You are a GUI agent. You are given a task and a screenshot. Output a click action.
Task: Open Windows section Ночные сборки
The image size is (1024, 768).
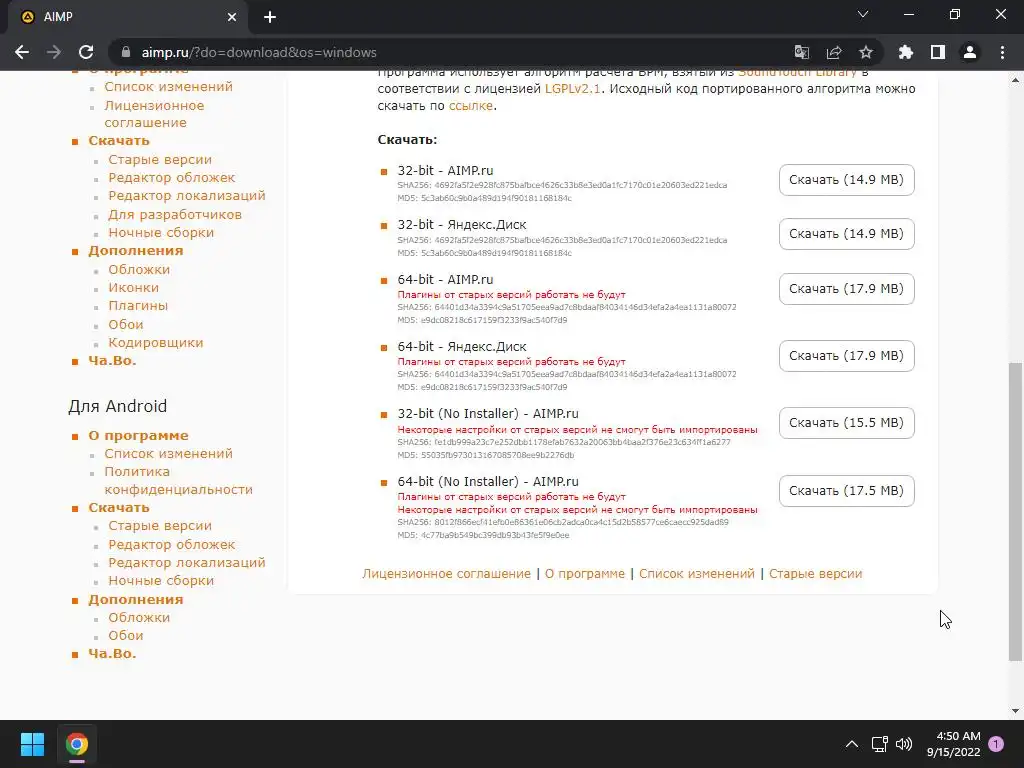click(161, 232)
